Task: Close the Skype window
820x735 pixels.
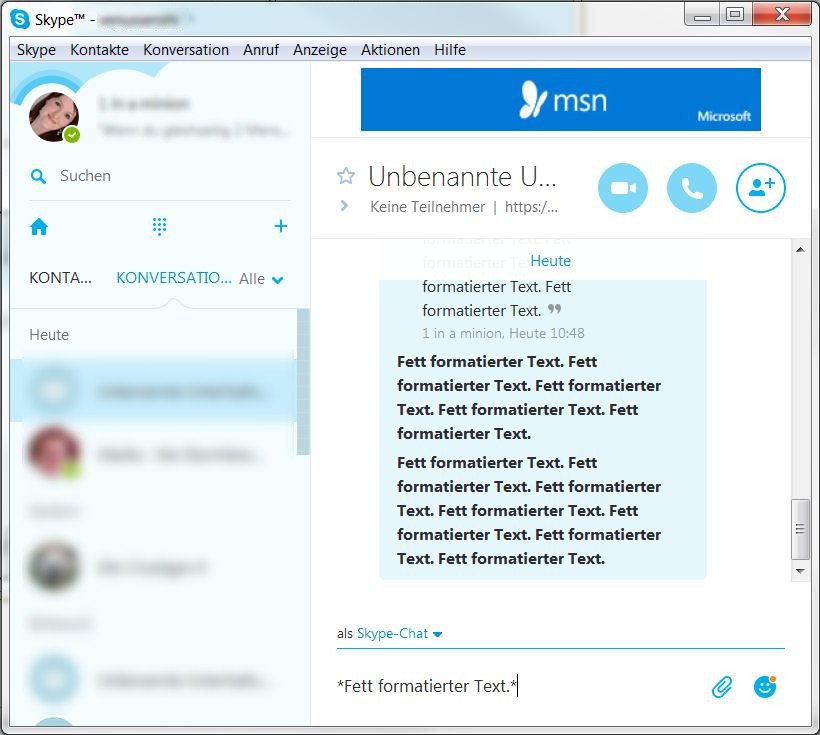Action: click(x=782, y=14)
